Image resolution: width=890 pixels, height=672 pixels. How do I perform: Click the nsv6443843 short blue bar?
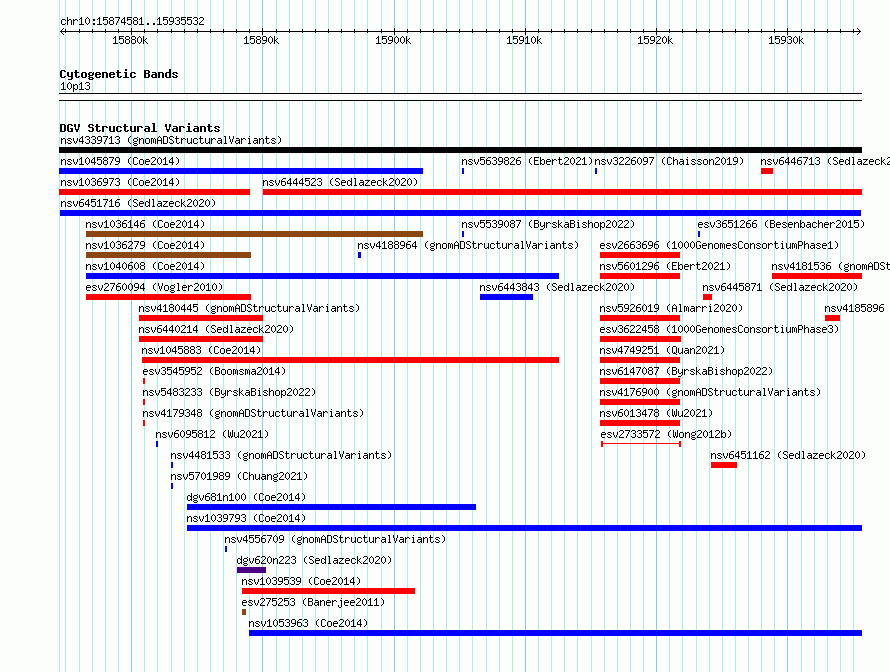coord(506,297)
